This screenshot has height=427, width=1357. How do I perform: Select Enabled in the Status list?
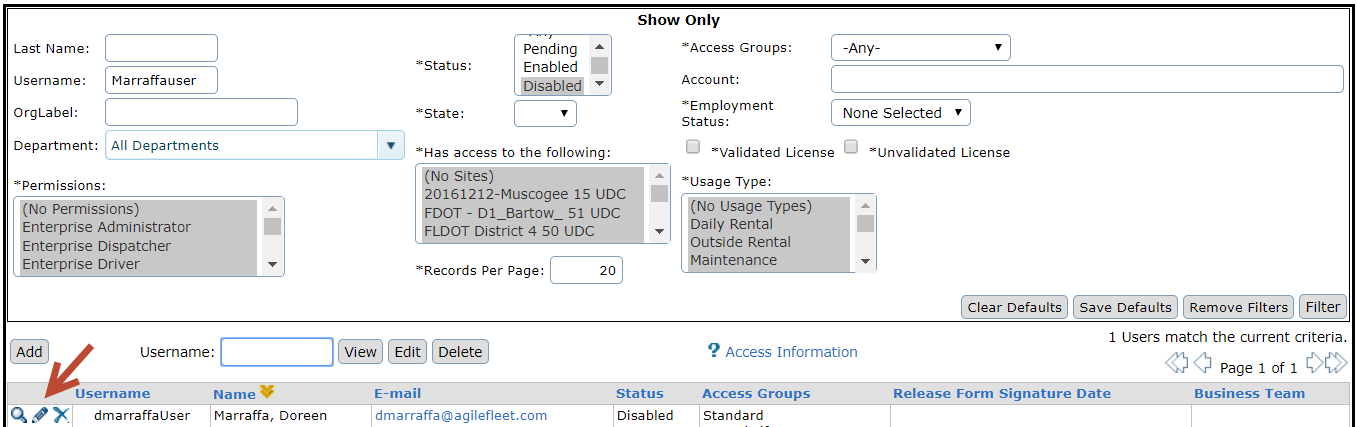551,67
